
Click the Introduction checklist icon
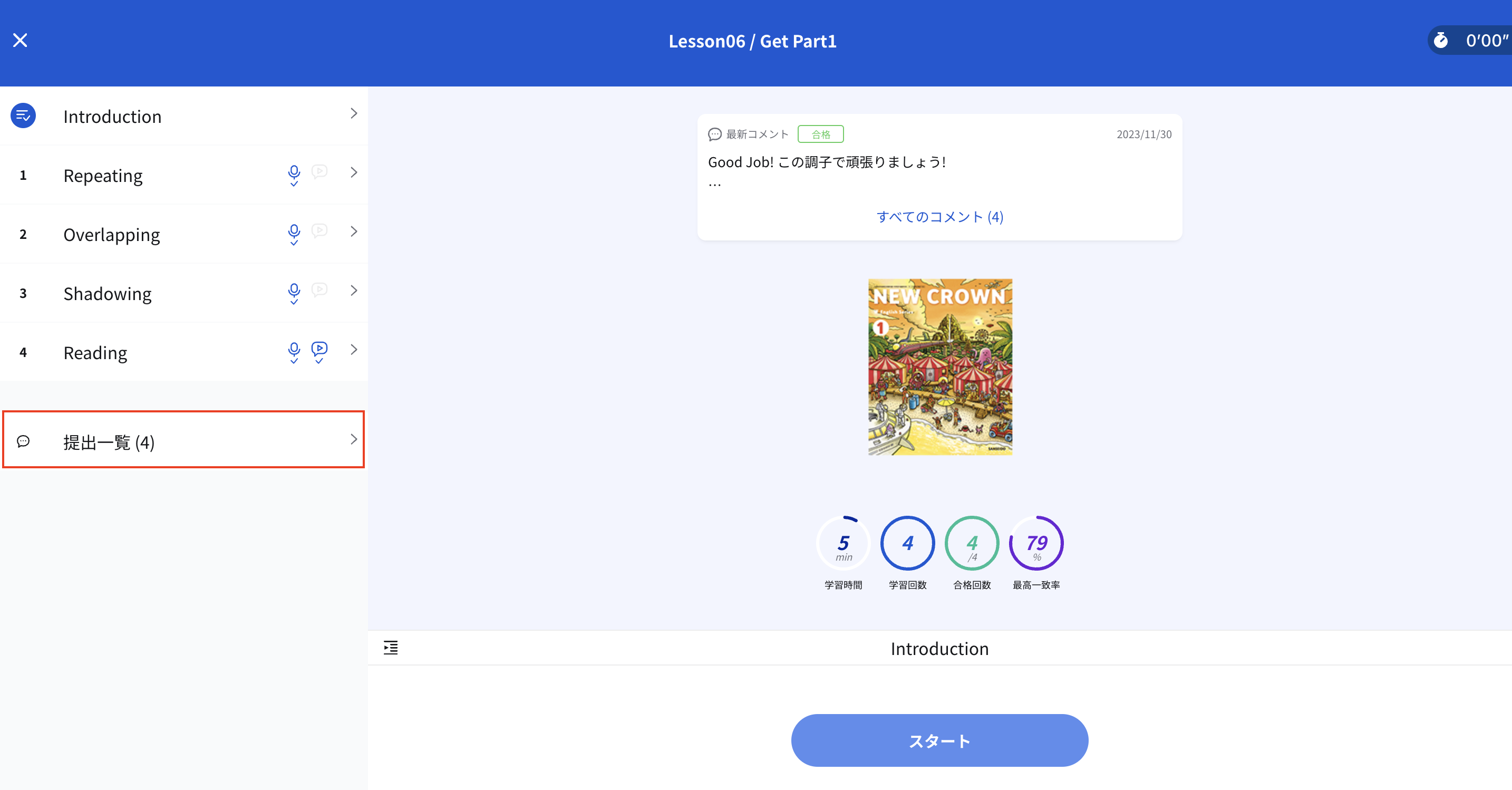pyautogui.click(x=23, y=115)
